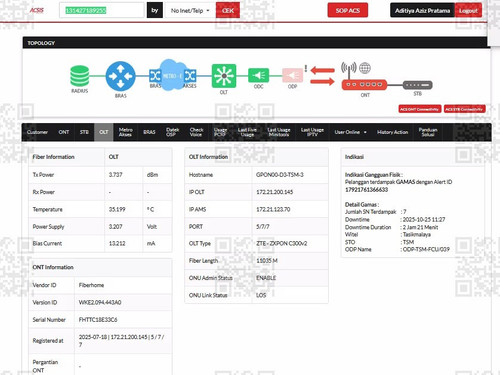
Task: Click the Metro-E cloud icon
Action: [172, 75]
